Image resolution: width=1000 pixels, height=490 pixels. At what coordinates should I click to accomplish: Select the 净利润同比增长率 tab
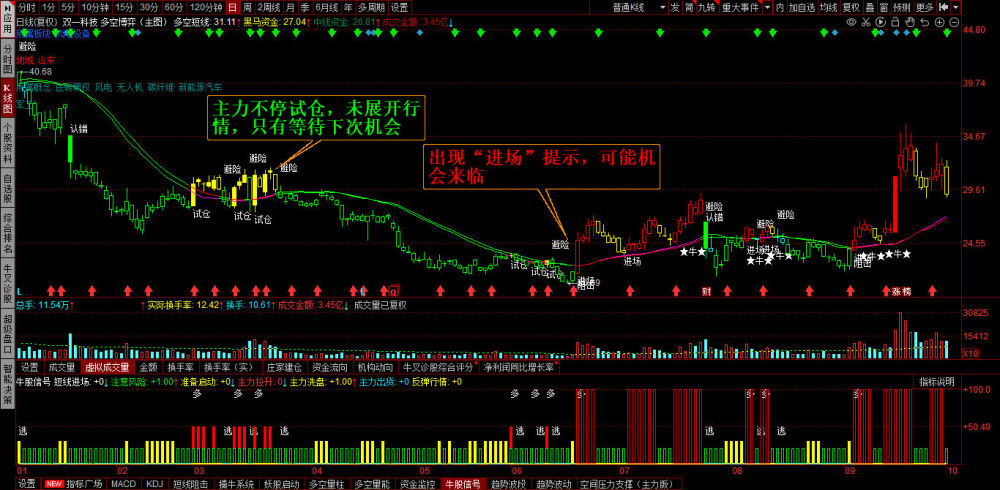click(x=520, y=368)
